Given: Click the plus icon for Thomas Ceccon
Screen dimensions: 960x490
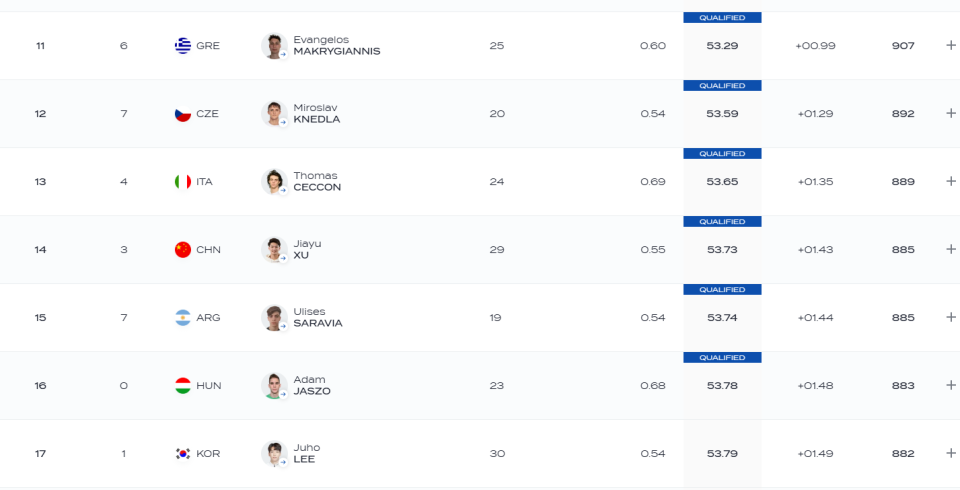Looking at the screenshot, I should point(951,181).
